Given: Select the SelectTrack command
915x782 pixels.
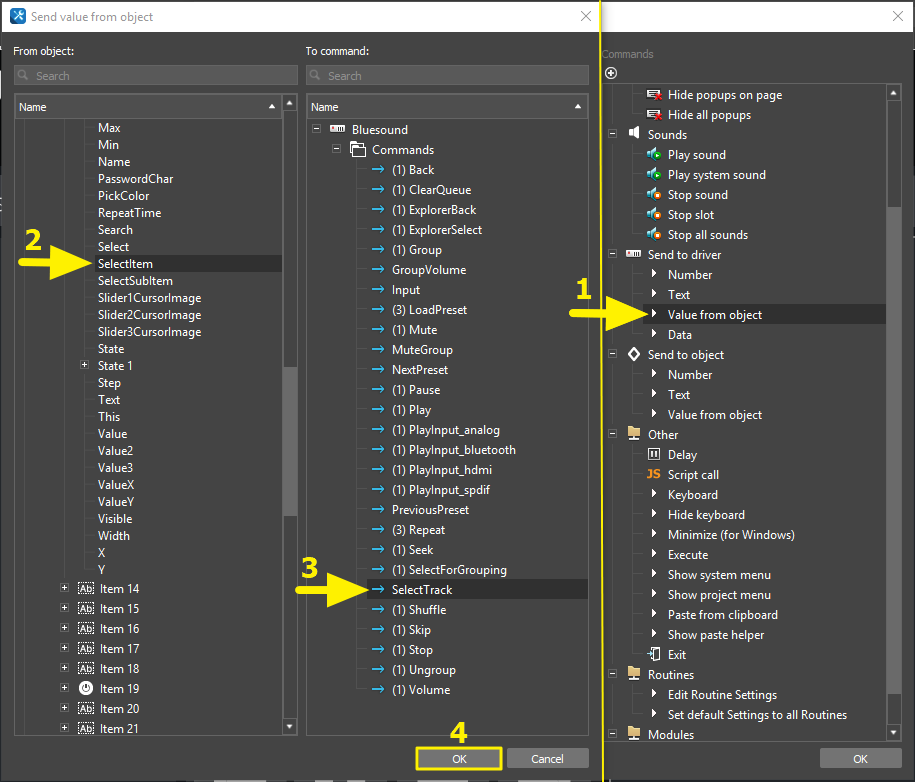Looking at the screenshot, I should [x=421, y=590].
